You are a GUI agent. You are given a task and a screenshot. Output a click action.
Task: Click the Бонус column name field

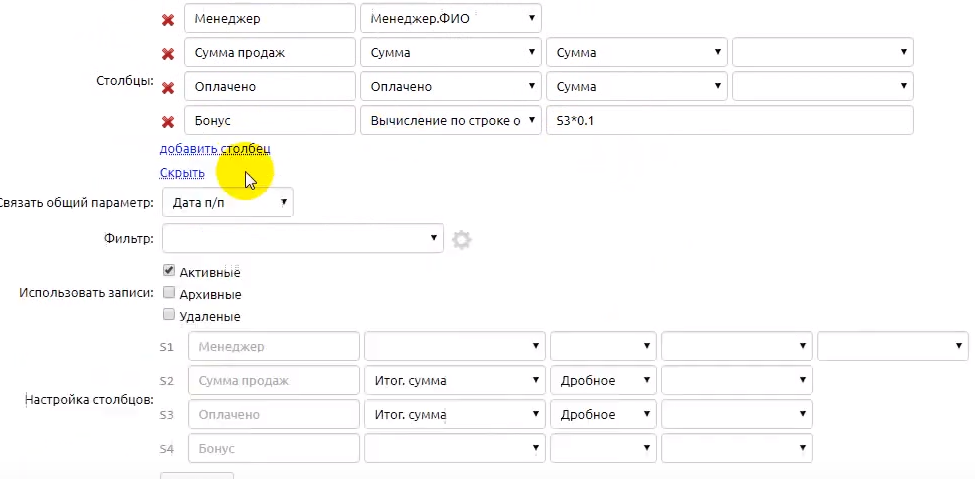pyautogui.click(x=270, y=121)
